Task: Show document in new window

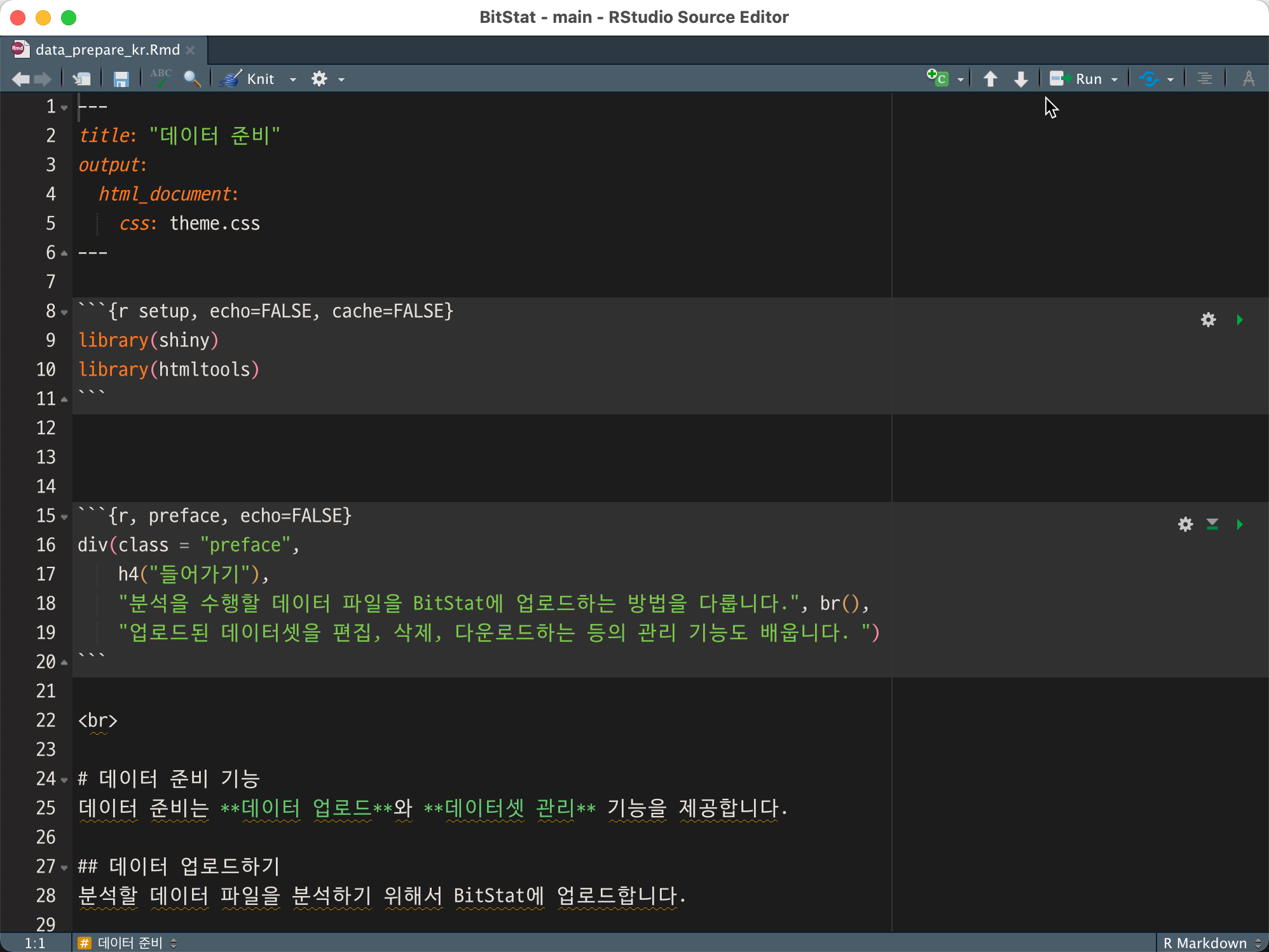Action: (81, 79)
